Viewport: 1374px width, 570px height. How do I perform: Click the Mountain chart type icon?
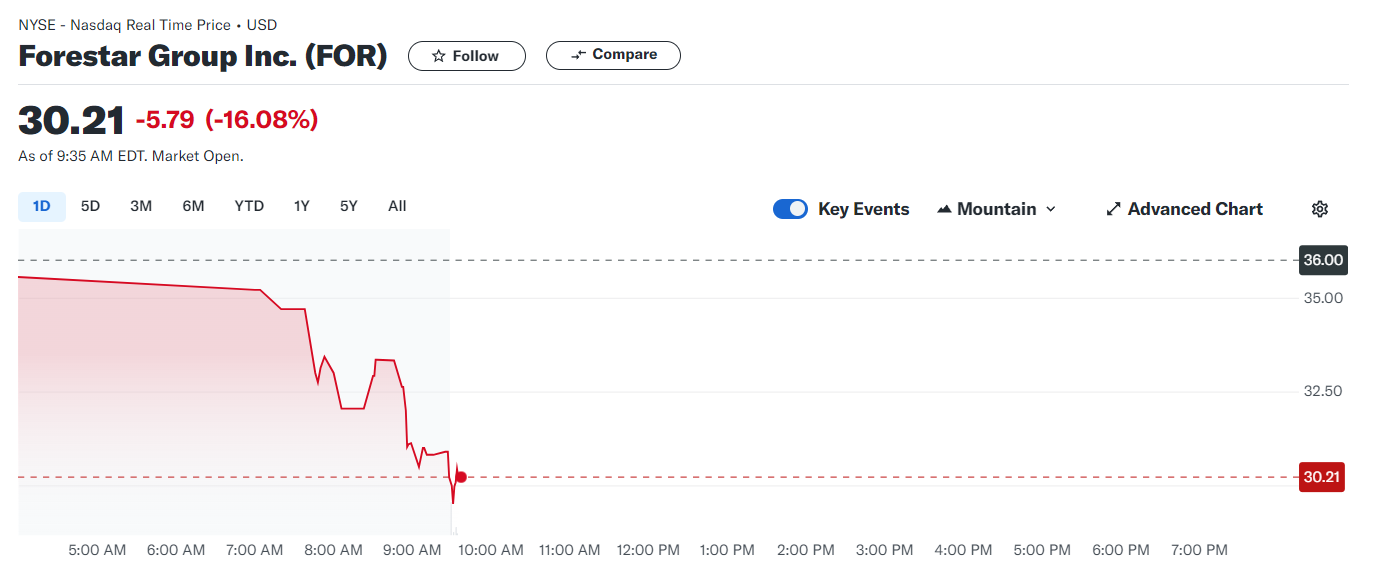click(x=944, y=209)
